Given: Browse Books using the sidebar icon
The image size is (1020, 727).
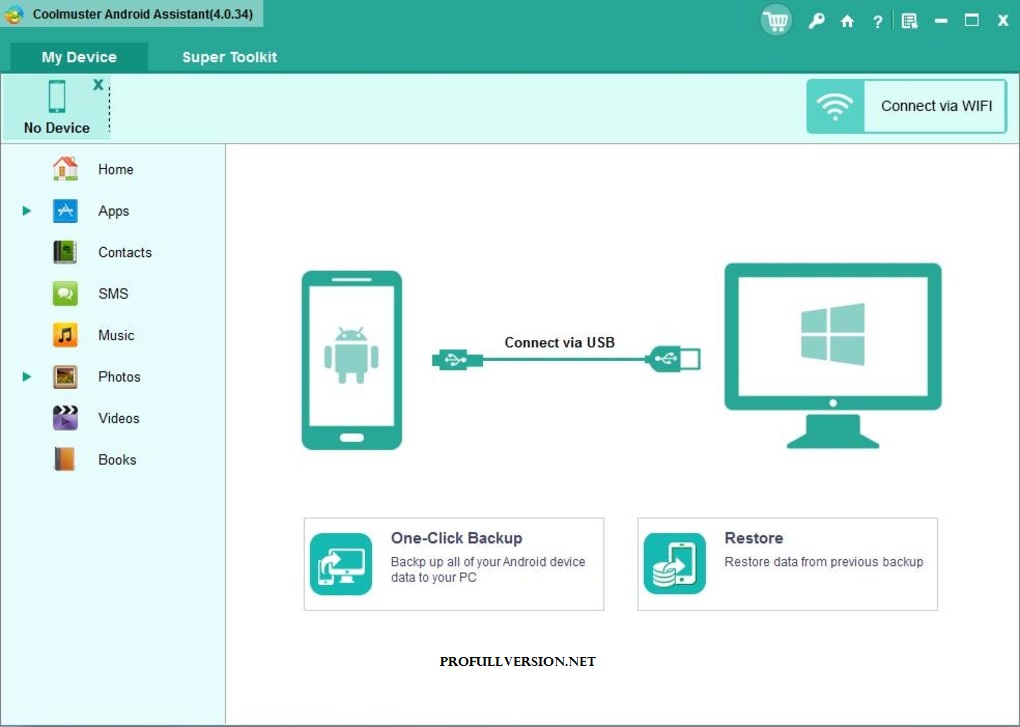Looking at the screenshot, I should coord(63,459).
